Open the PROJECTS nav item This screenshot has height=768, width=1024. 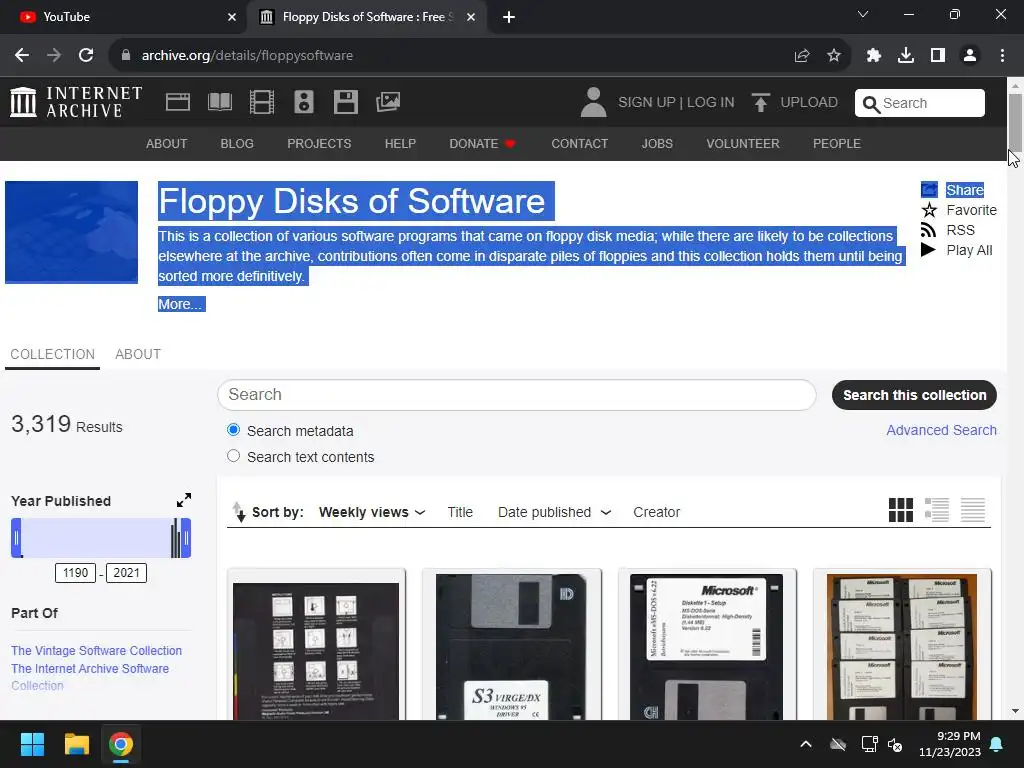[319, 144]
